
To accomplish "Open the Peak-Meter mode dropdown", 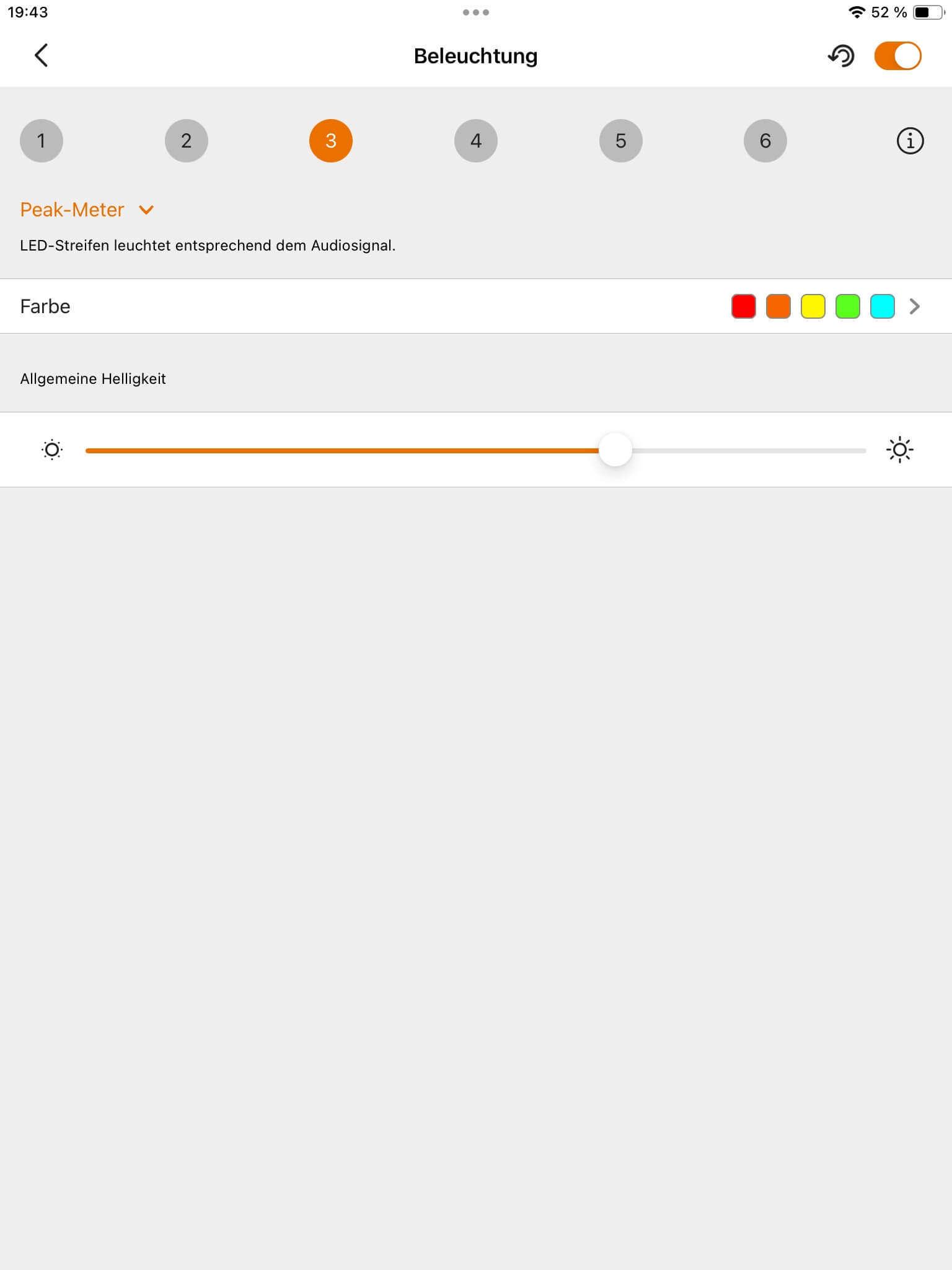I will pyautogui.click(x=87, y=210).
